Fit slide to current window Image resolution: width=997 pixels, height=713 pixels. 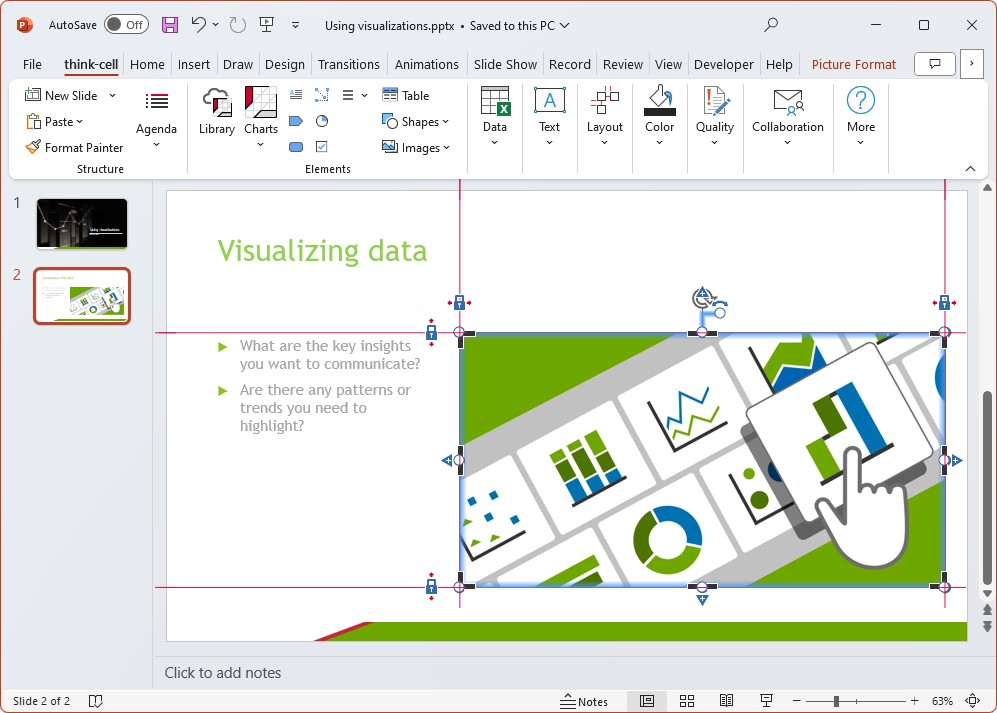pyautogui.click(x=972, y=701)
